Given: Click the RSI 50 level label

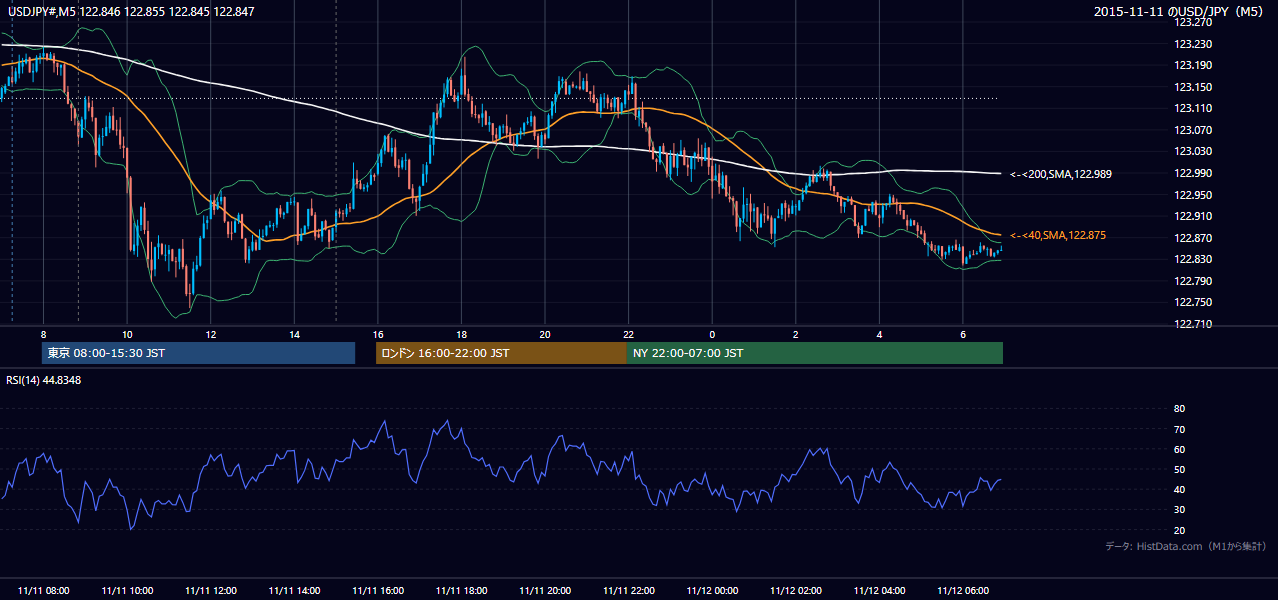Looking at the screenshot, I should click(x=1179, y=469).
